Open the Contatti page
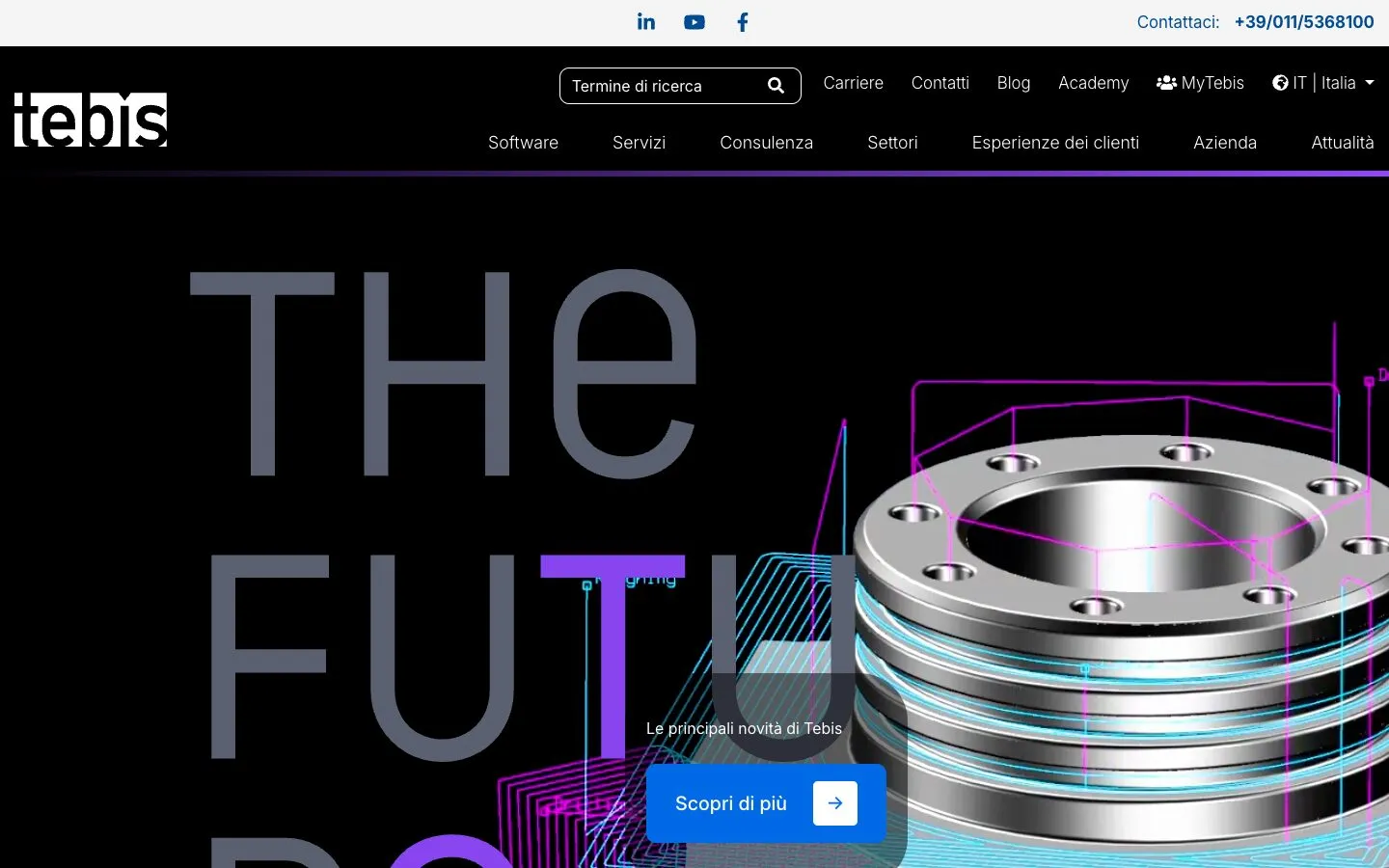This screenshot has width=1389, height=868. pyautogui.click(x=940, y=83)
